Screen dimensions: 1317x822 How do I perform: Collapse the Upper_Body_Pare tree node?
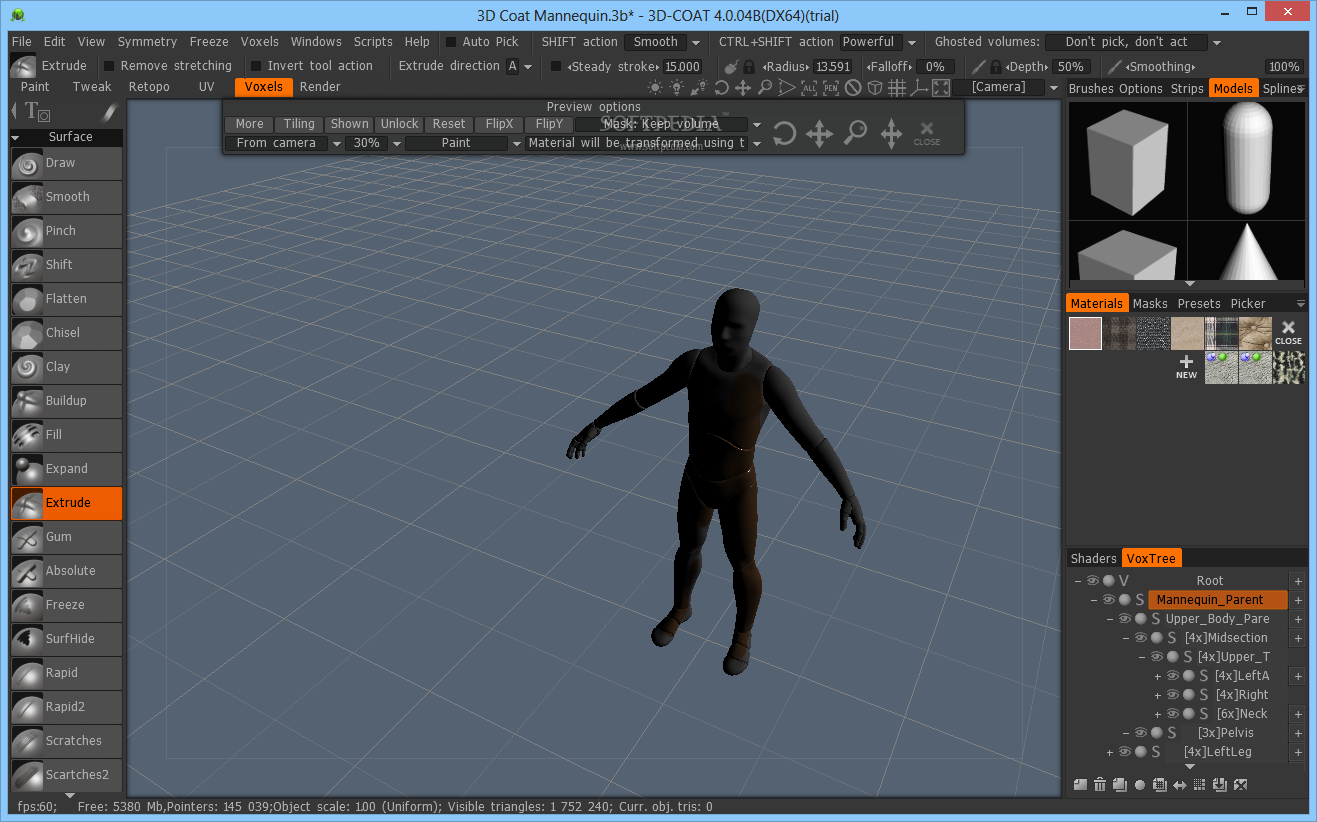(x=1110, y=619)
